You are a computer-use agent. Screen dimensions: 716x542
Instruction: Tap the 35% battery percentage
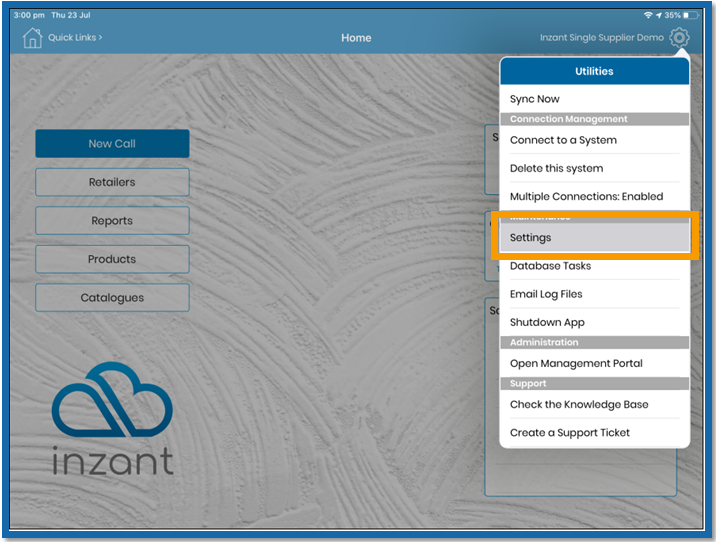tap(672, 15)
